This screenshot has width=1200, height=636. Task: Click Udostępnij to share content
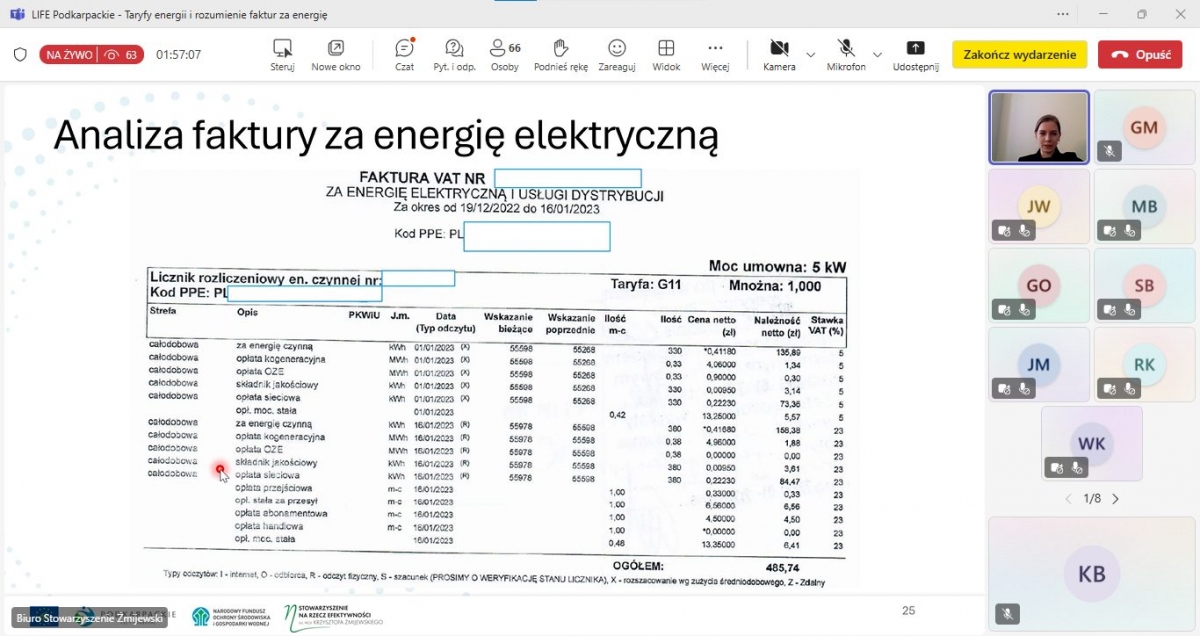[916, 55]
